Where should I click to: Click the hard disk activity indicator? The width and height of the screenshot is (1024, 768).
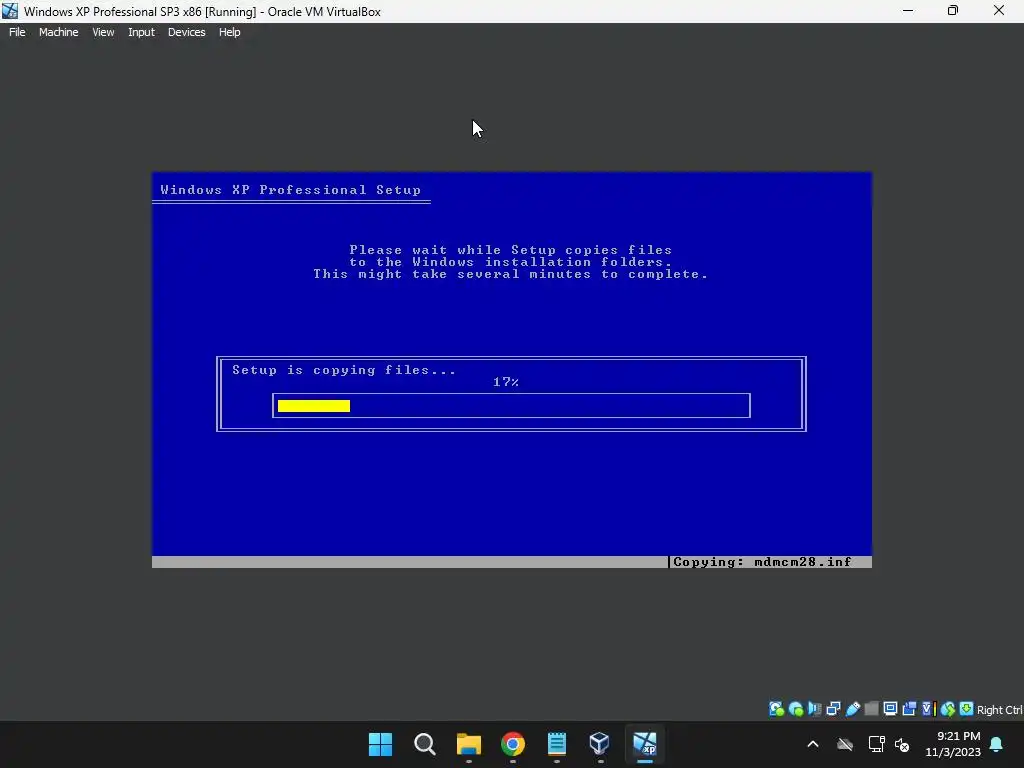776,709
